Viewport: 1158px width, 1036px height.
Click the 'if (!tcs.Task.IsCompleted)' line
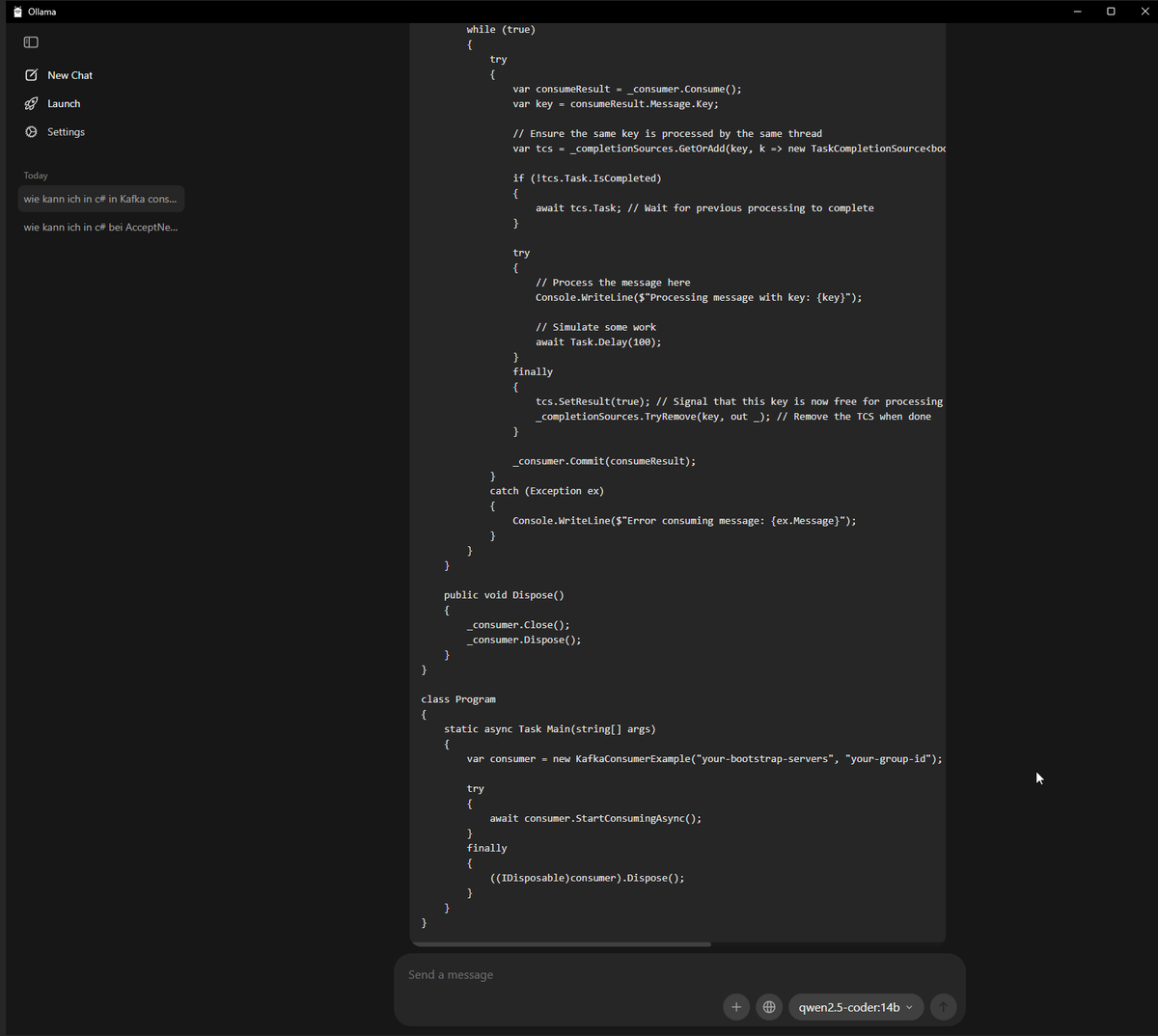[587, 178]
